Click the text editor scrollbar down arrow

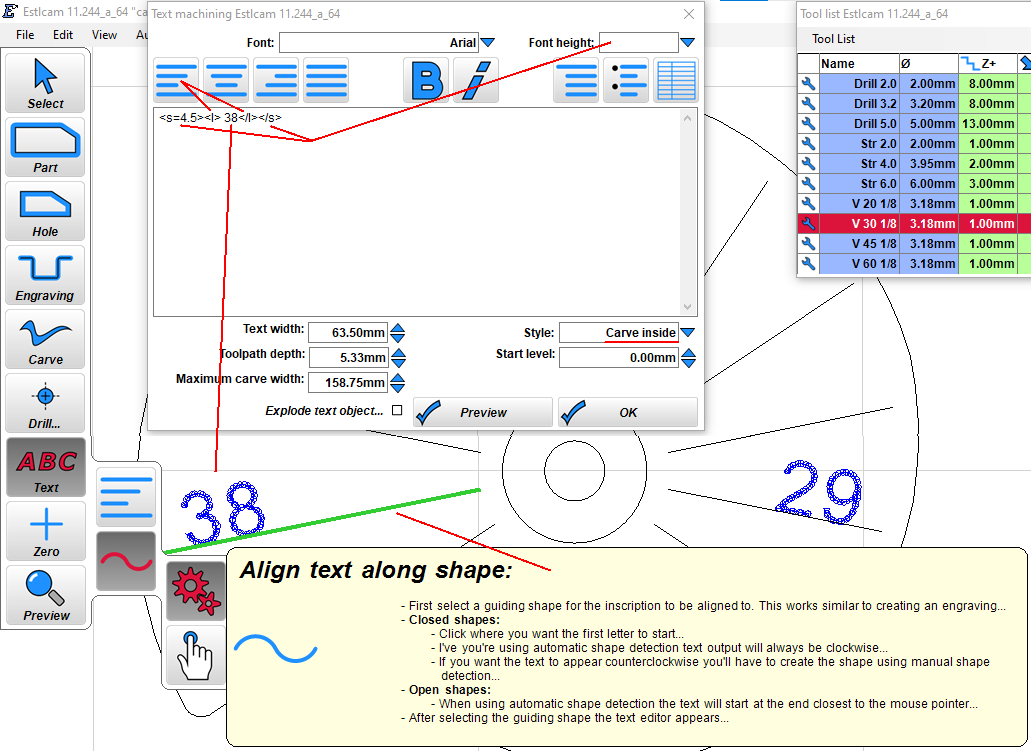[x=688, y=307]
